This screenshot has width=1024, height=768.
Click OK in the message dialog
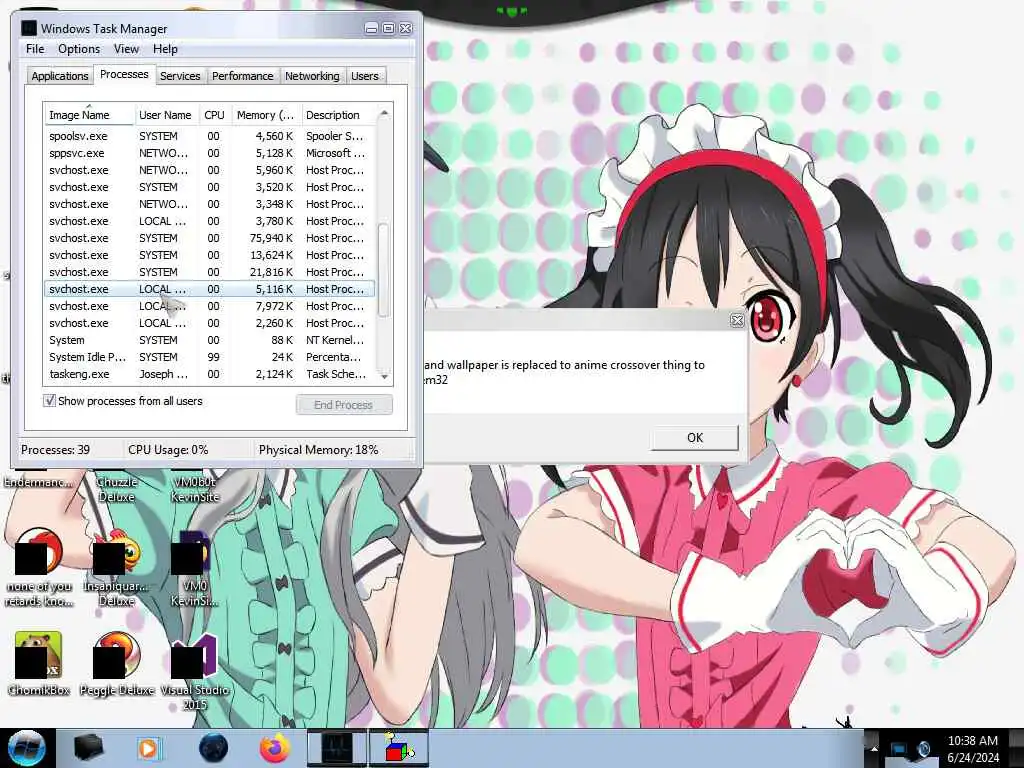(x=694, y=438)
